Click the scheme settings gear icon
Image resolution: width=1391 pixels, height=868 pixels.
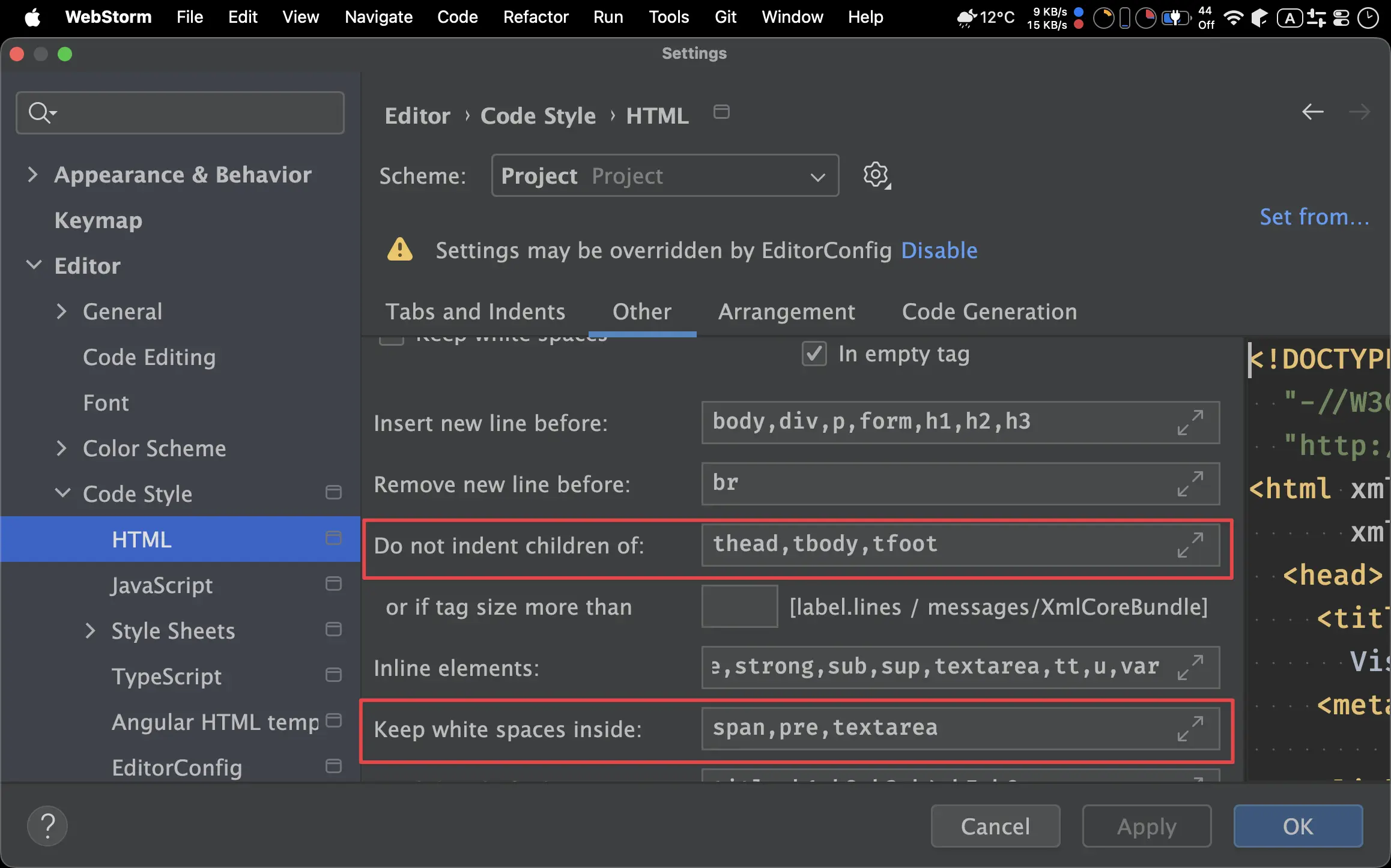[x=876, y=175]
